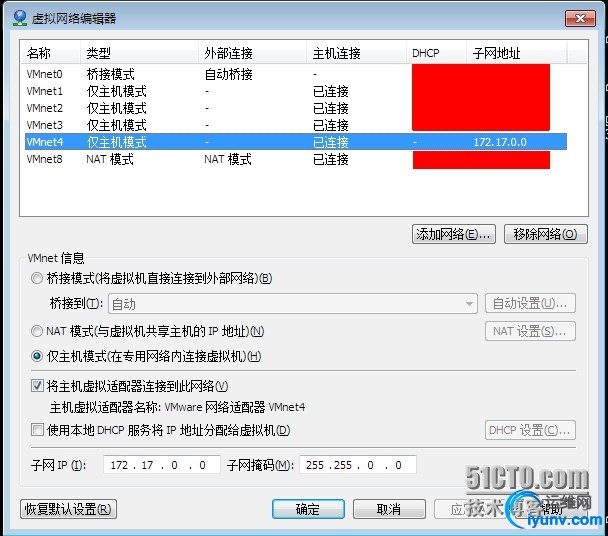Click the 名称 column header
608x536 pixels.
coord(50,53)
